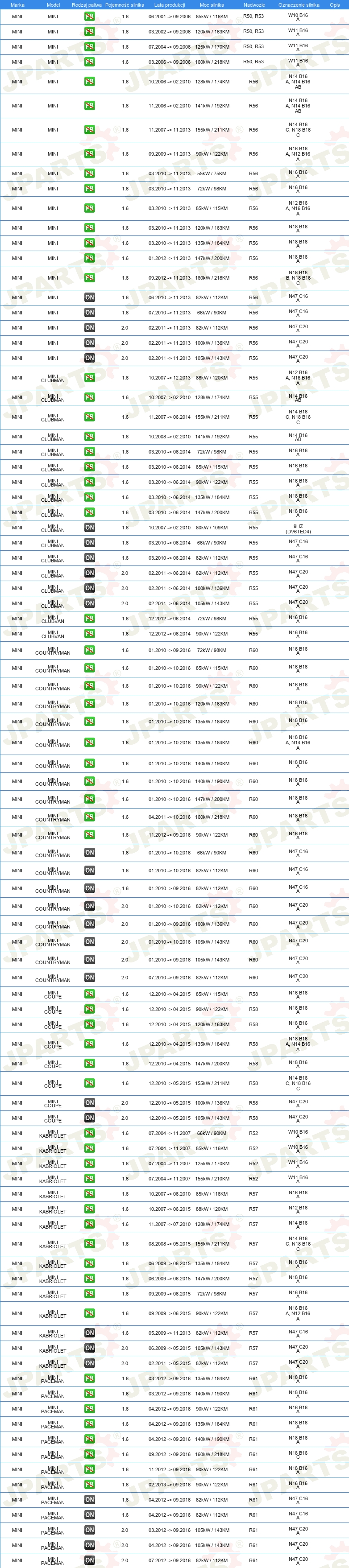Click diesel ON icon in Coupe 105kW / 143KM row
Screen dimensions: 349x1568
pyautogui.click(x=90, y=1118)
